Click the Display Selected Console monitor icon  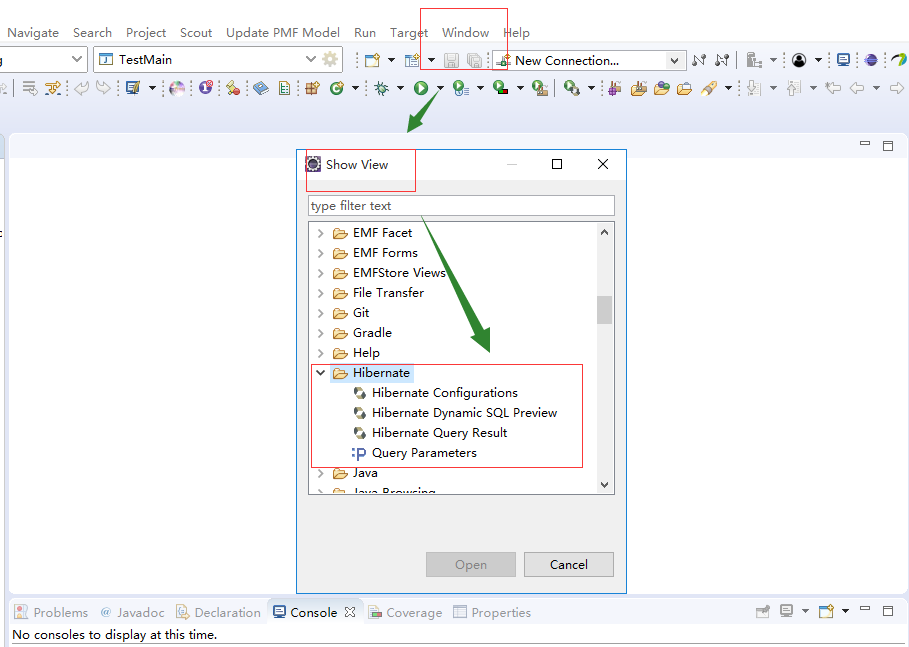click(787, 611)
